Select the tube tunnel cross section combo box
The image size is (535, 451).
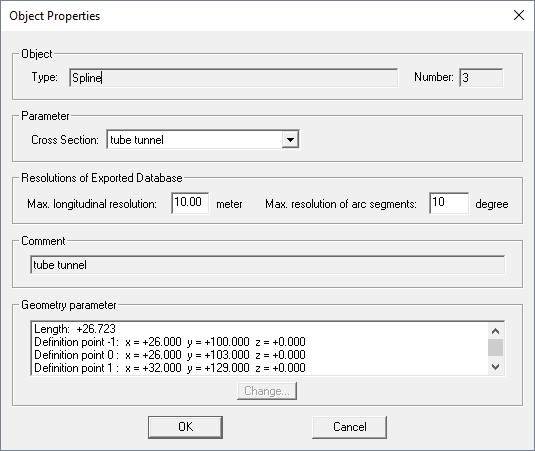[203, 140]
